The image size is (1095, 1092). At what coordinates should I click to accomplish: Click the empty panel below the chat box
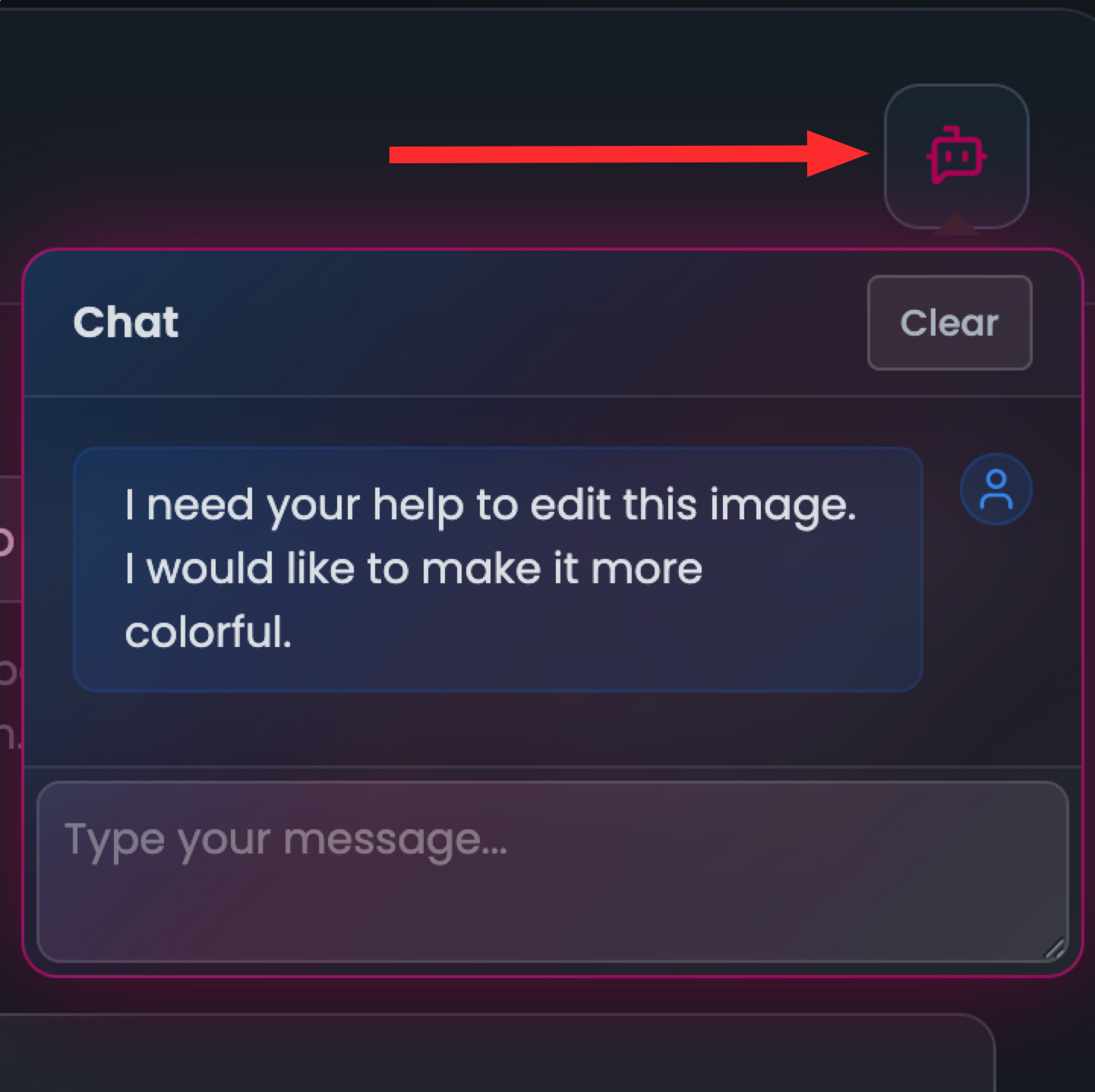(x=494, y=1054)
